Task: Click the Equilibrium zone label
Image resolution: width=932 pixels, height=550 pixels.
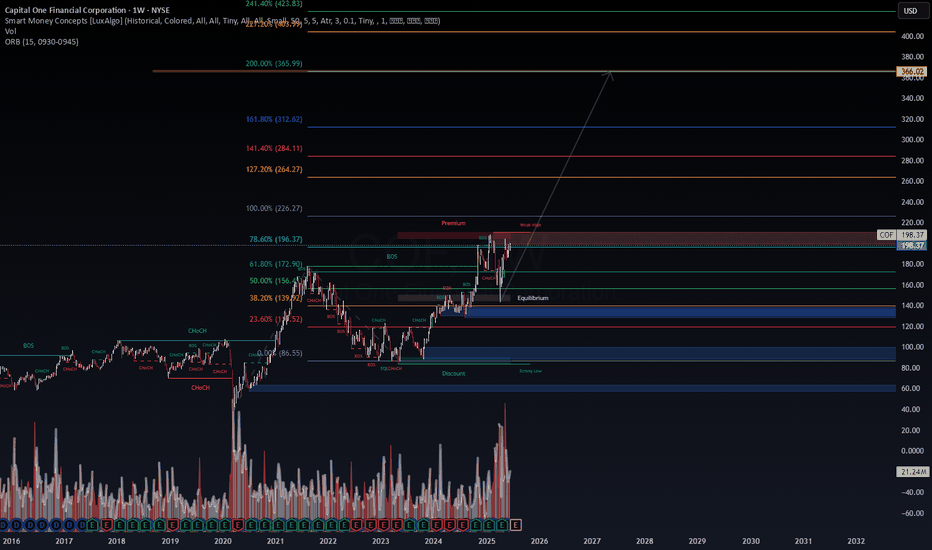Action: pos(533,298)
